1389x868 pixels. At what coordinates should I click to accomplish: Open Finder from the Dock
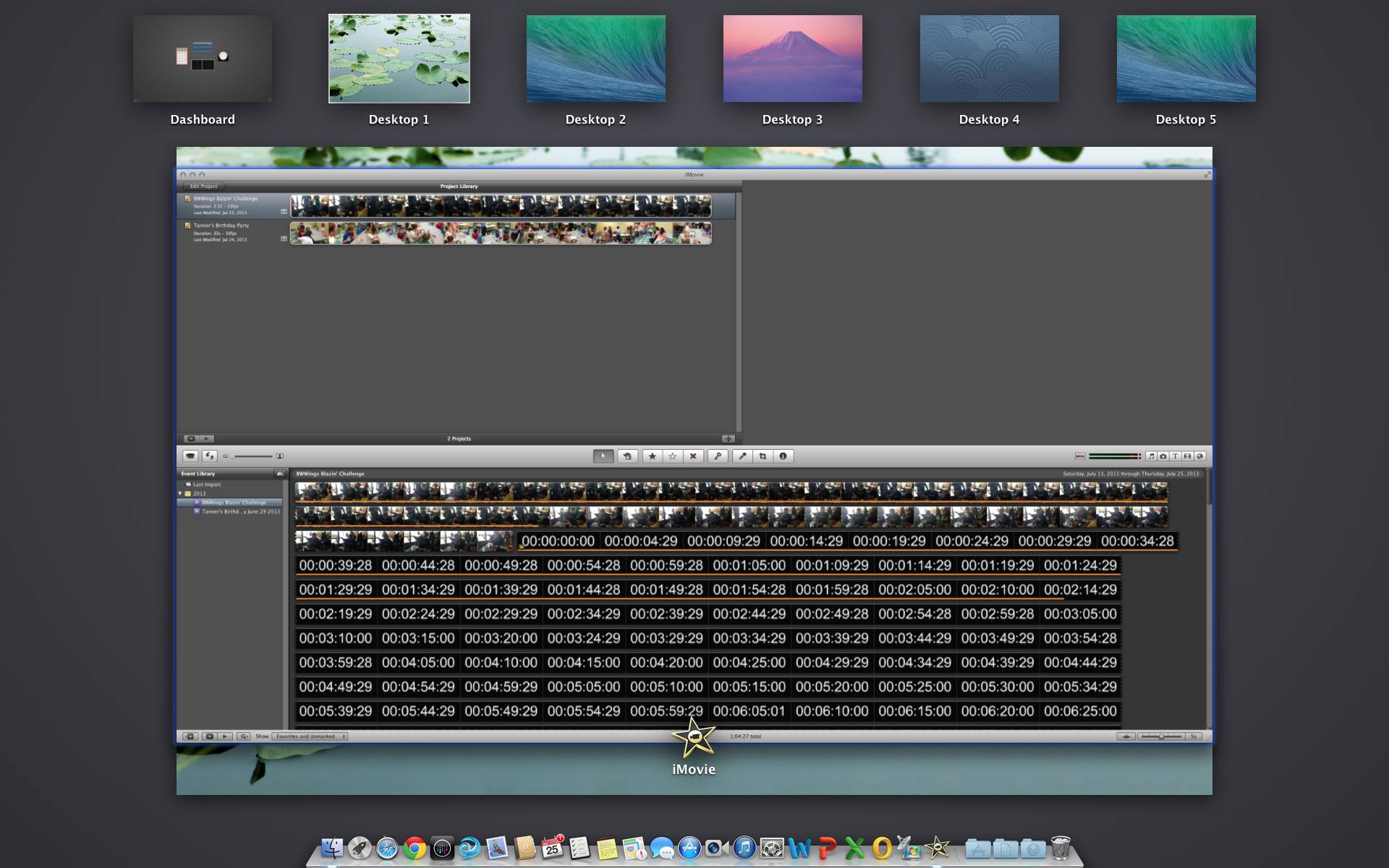pos(332,848)
